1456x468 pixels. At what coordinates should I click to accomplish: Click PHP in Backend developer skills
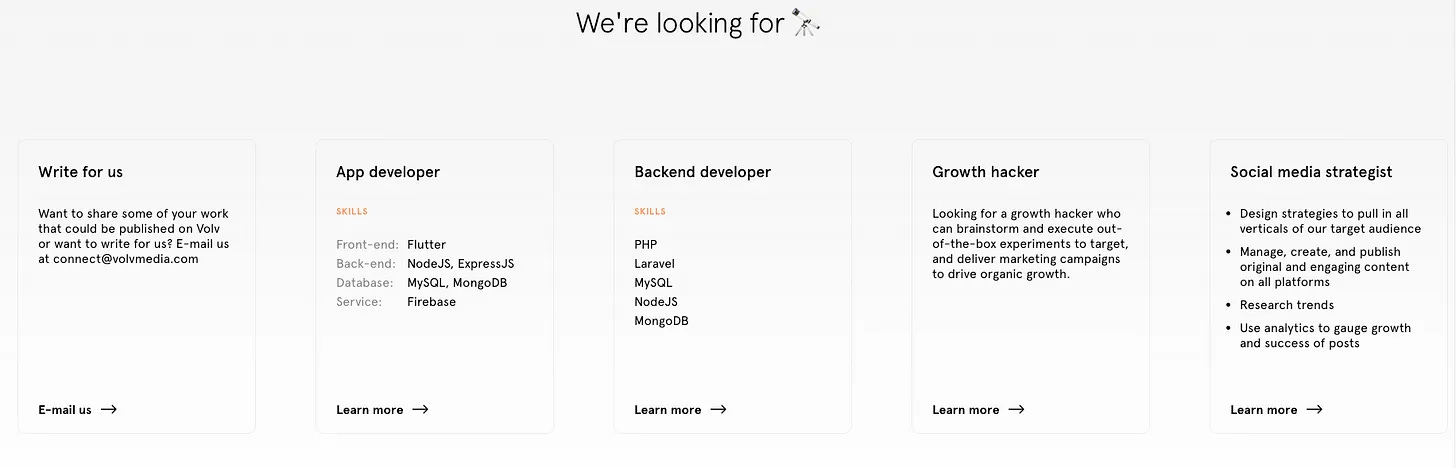tap(646, 245)
